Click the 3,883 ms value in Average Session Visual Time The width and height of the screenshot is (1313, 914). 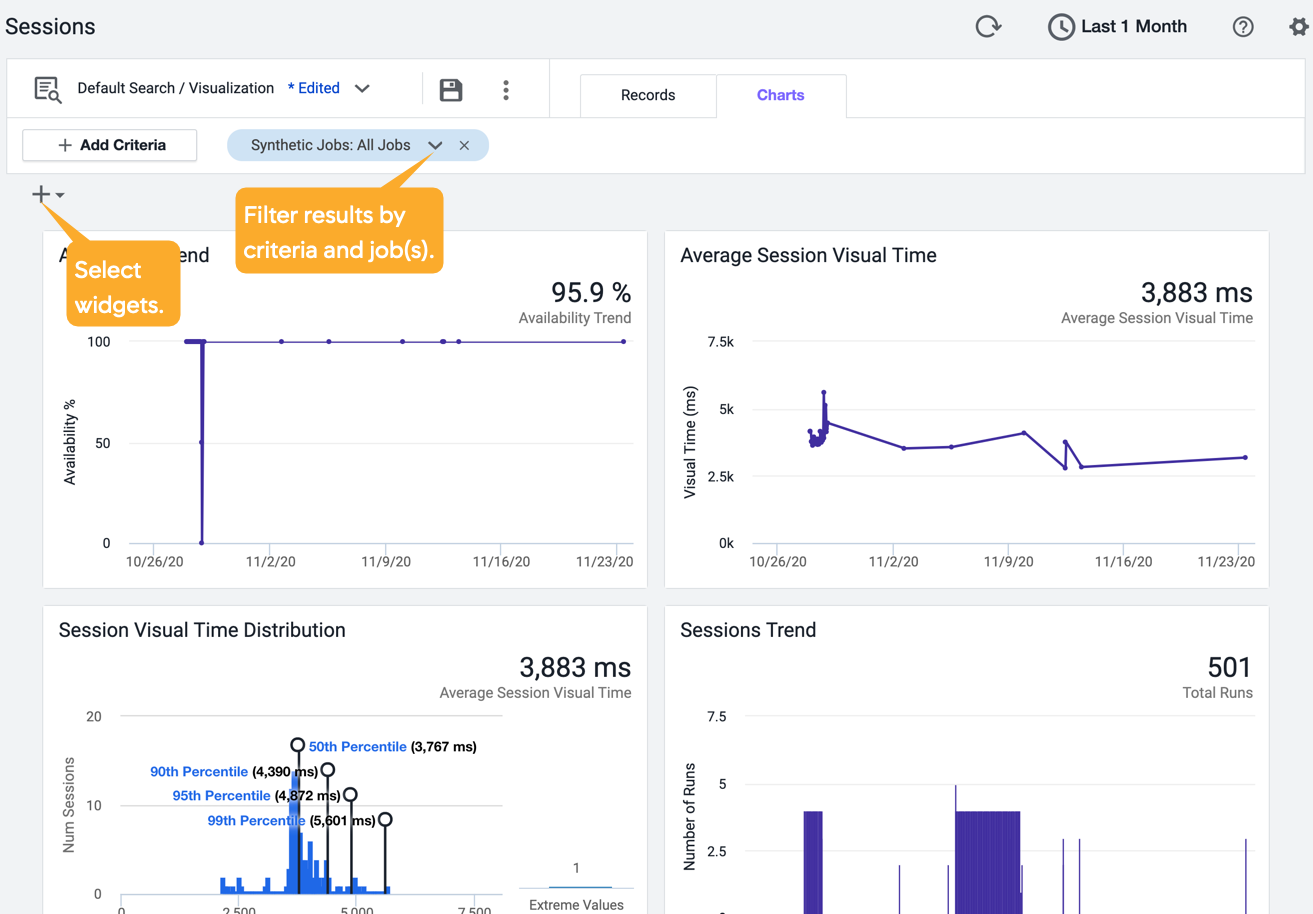[1196, 292]
